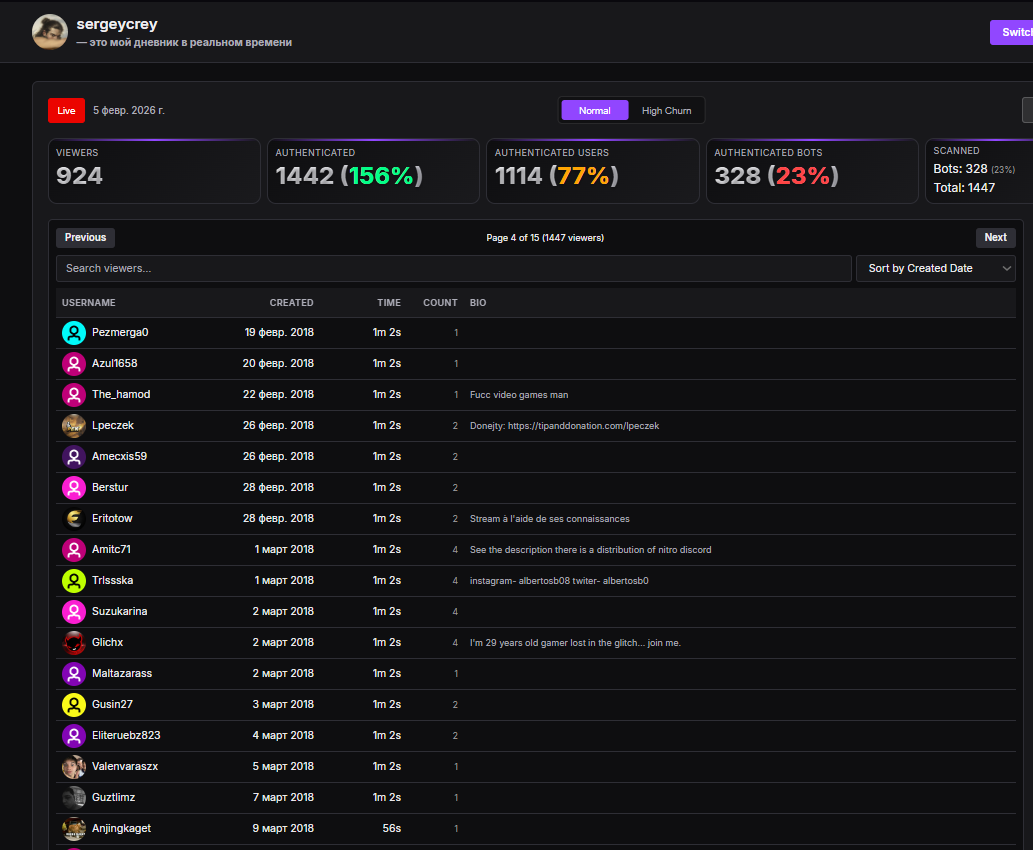Viewport: 1033px width, 850px height.
Task: Sort by COUNT column header
Action: pos(440,303)
